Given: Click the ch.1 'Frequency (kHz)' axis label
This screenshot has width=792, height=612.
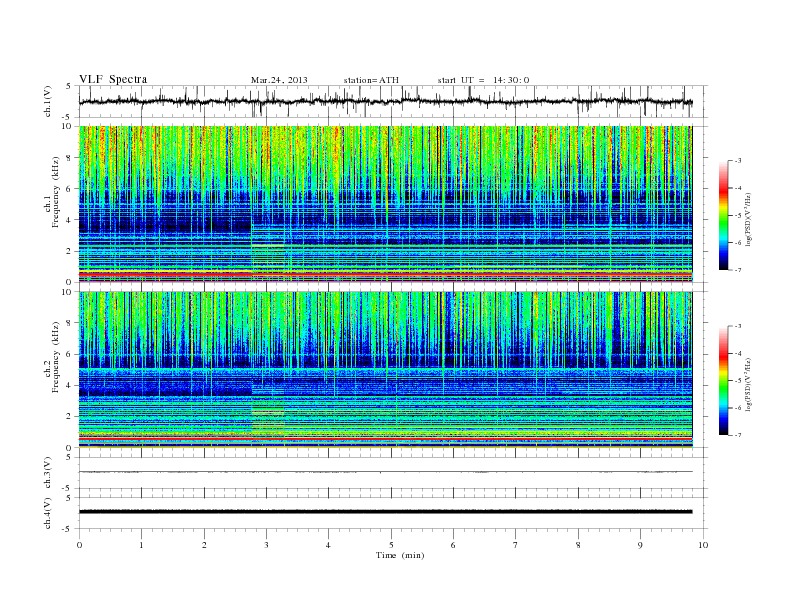Looking at the screenshot, I should (x=56, y=192).
